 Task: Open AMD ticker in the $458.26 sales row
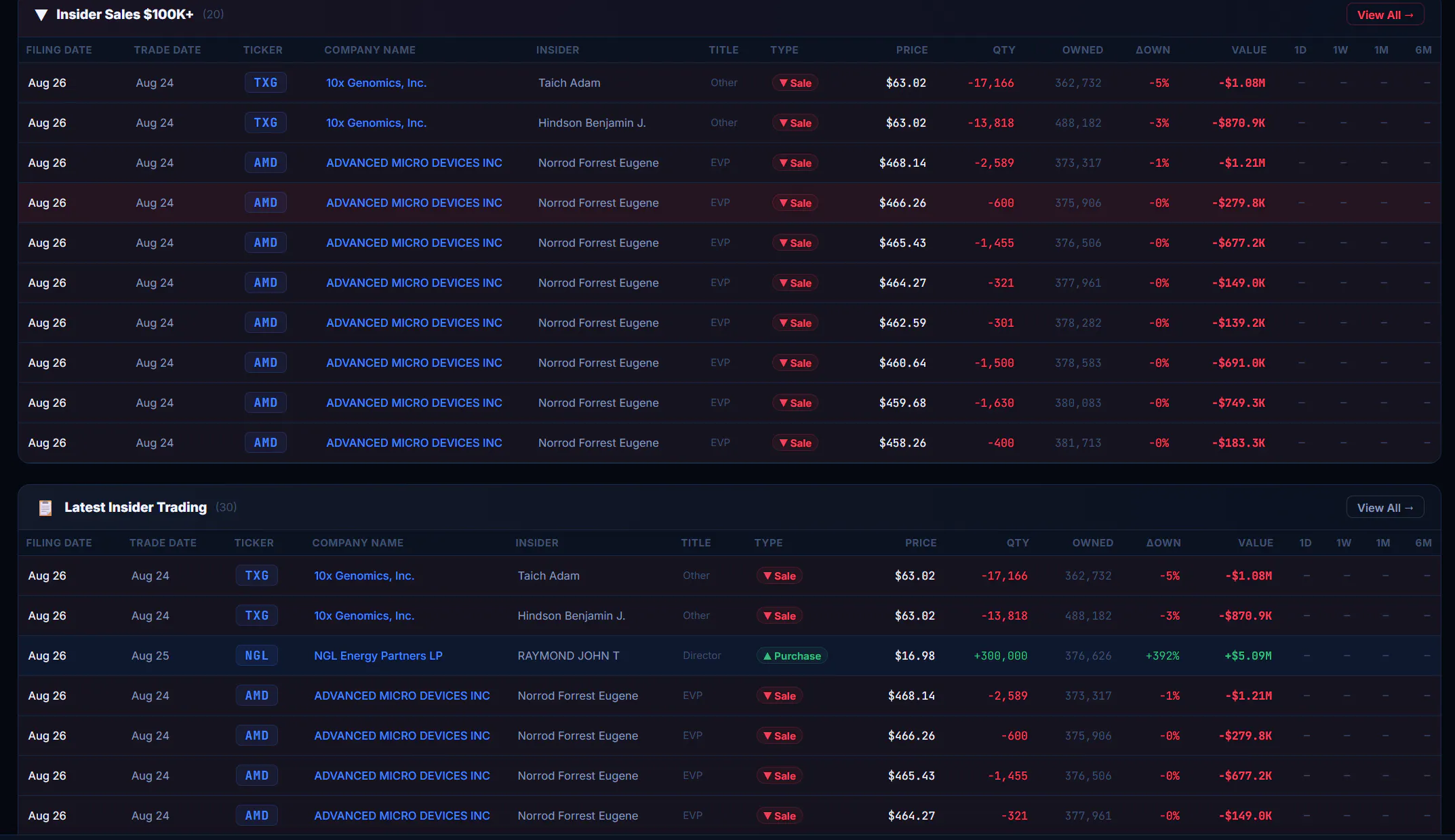pyautogui.click(x=266, y=443)
